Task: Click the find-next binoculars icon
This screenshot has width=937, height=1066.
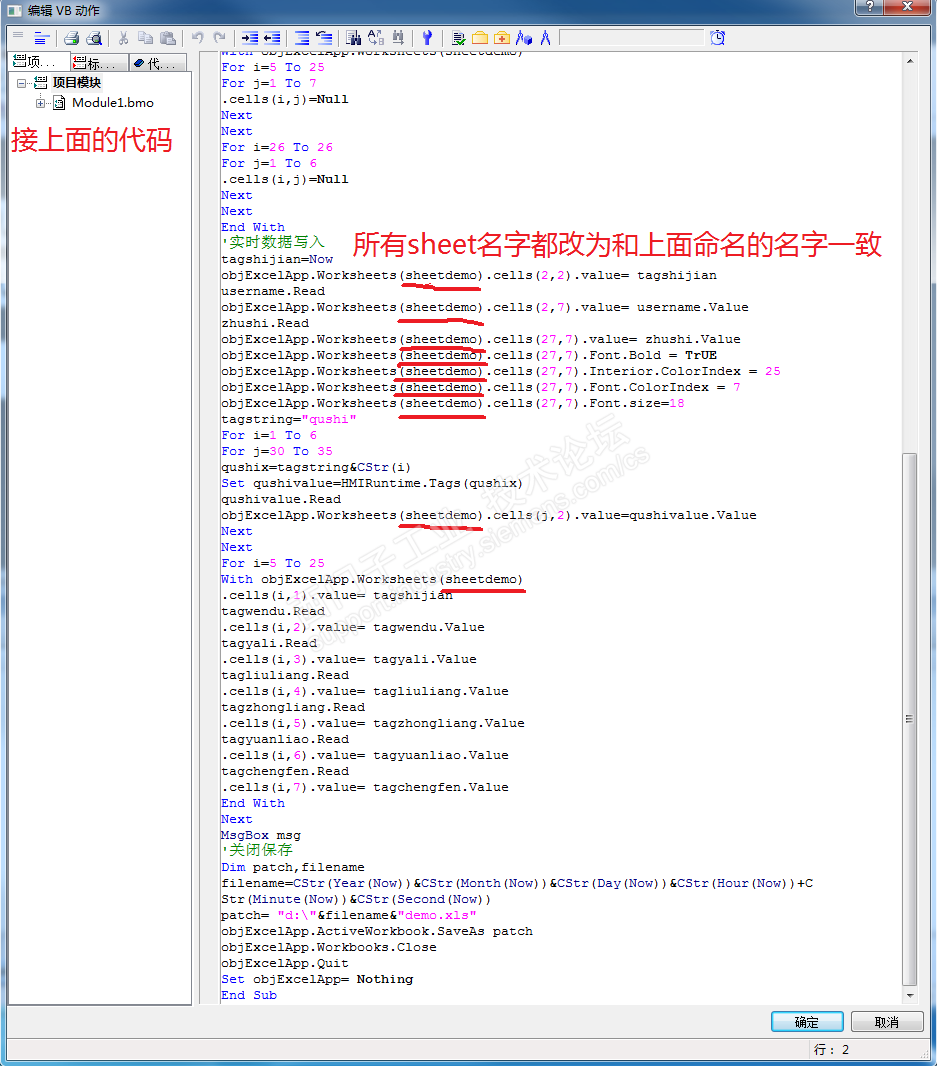Action: click(398, 38)
